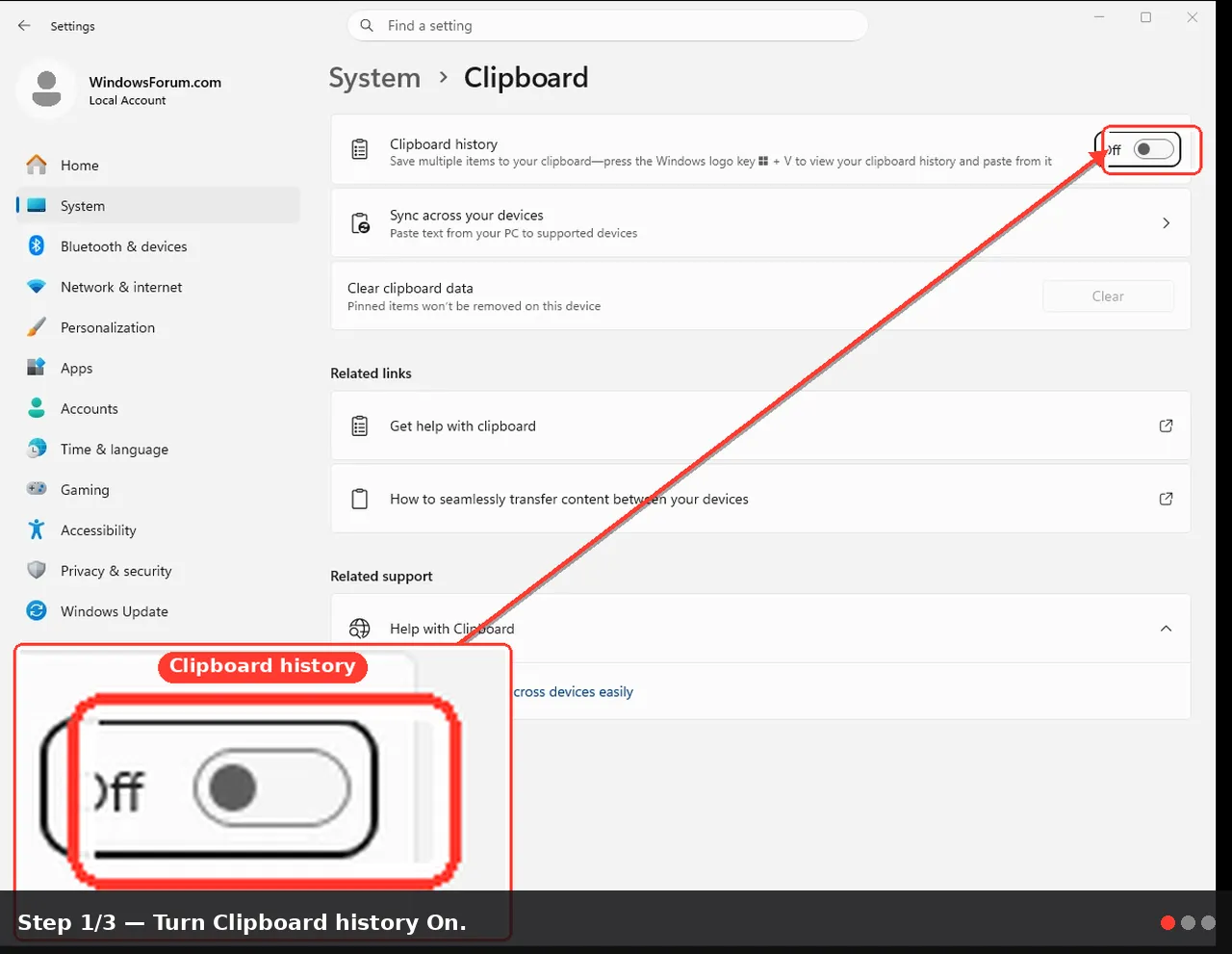
Task: Click the Find a setting search field
Action: point(607,26)
